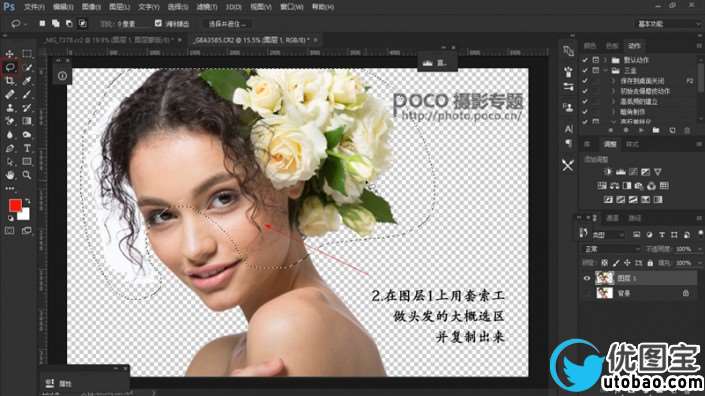
Task: Select the Eyedropper tool
Action: [27, 81]
